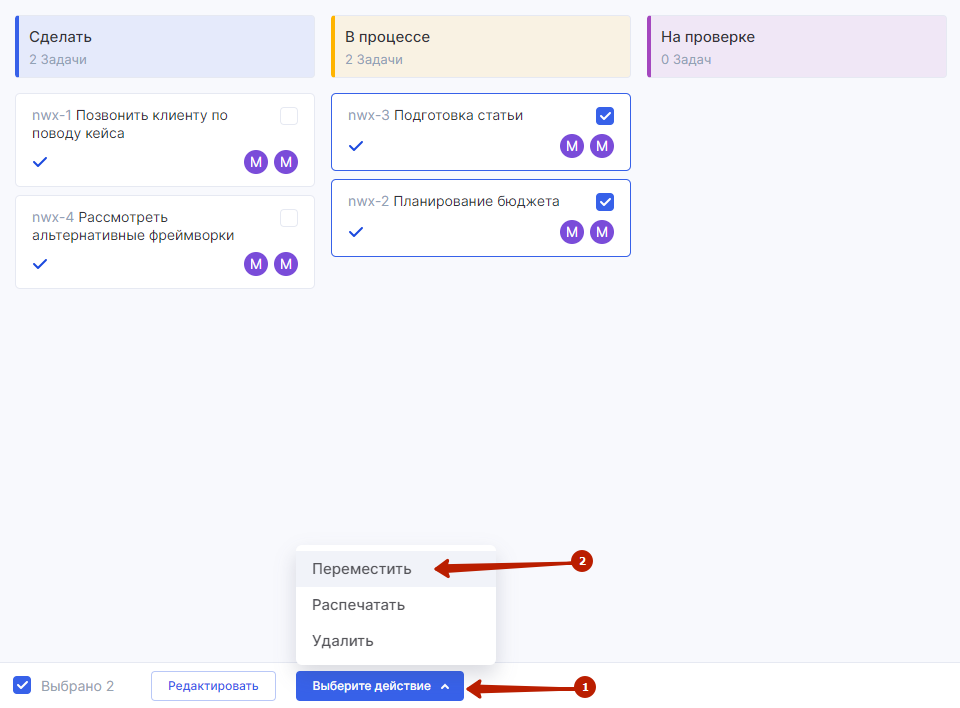Screen dimensions: 960x708
Task: Collapse the Выберите действие dropdown
Action: click(379, 686)
